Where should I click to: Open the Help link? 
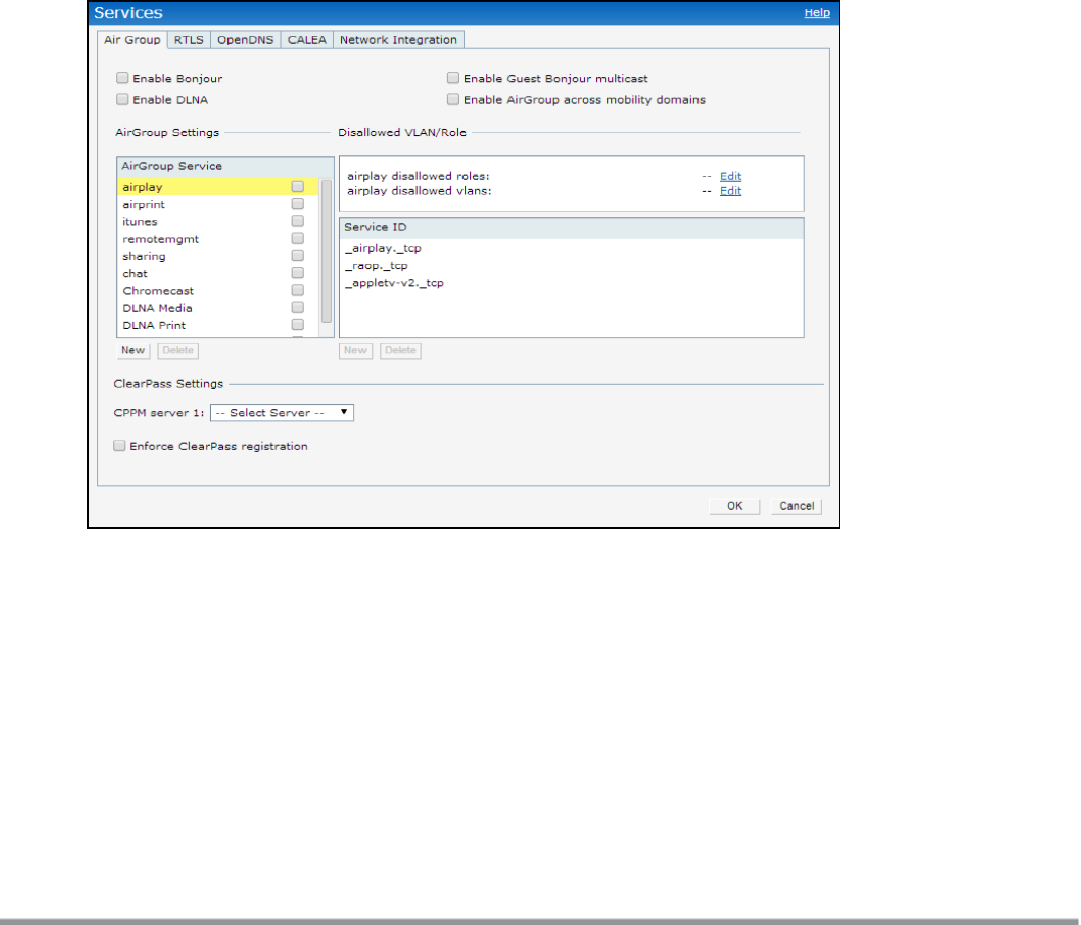(817, 12)
